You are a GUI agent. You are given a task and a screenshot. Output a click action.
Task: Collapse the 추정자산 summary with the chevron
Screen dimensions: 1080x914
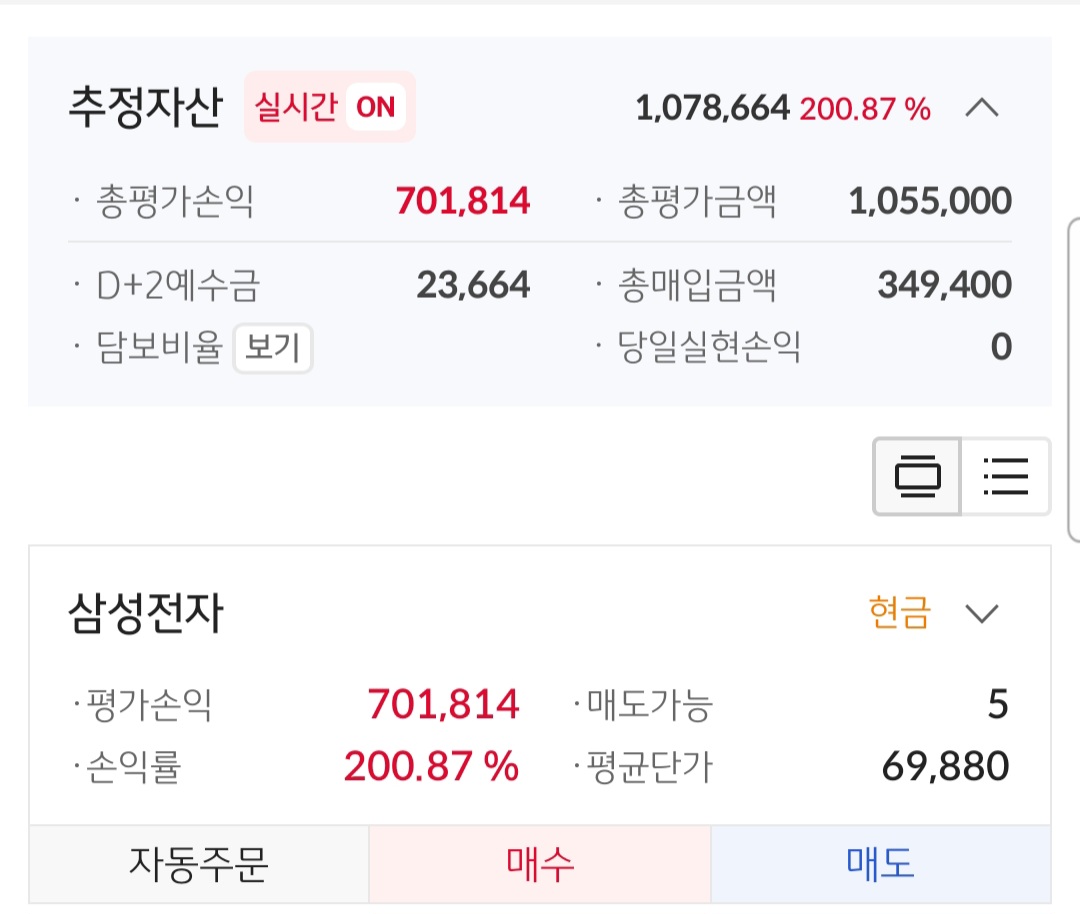981,108
